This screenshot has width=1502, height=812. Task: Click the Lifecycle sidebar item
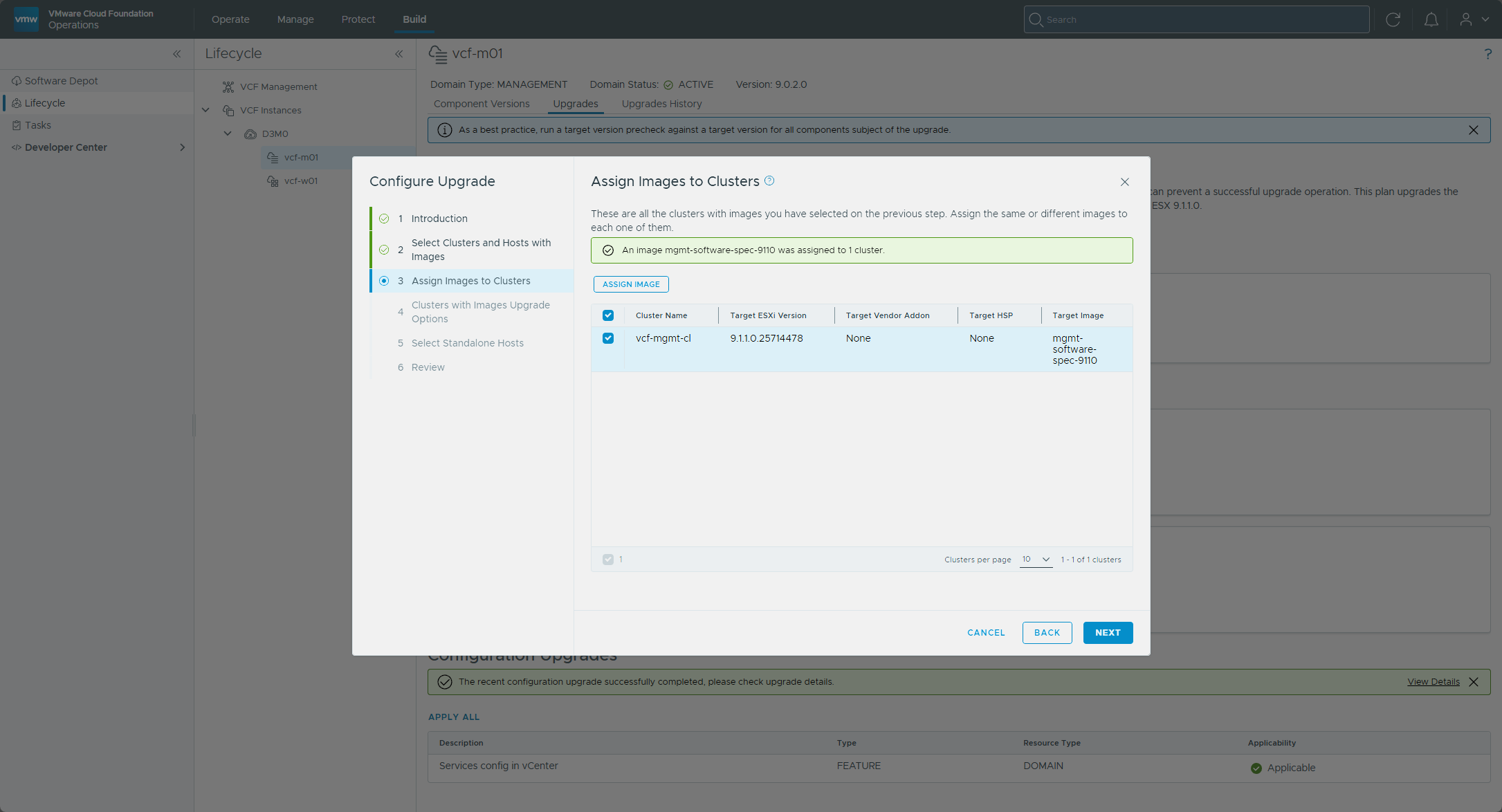97,103
